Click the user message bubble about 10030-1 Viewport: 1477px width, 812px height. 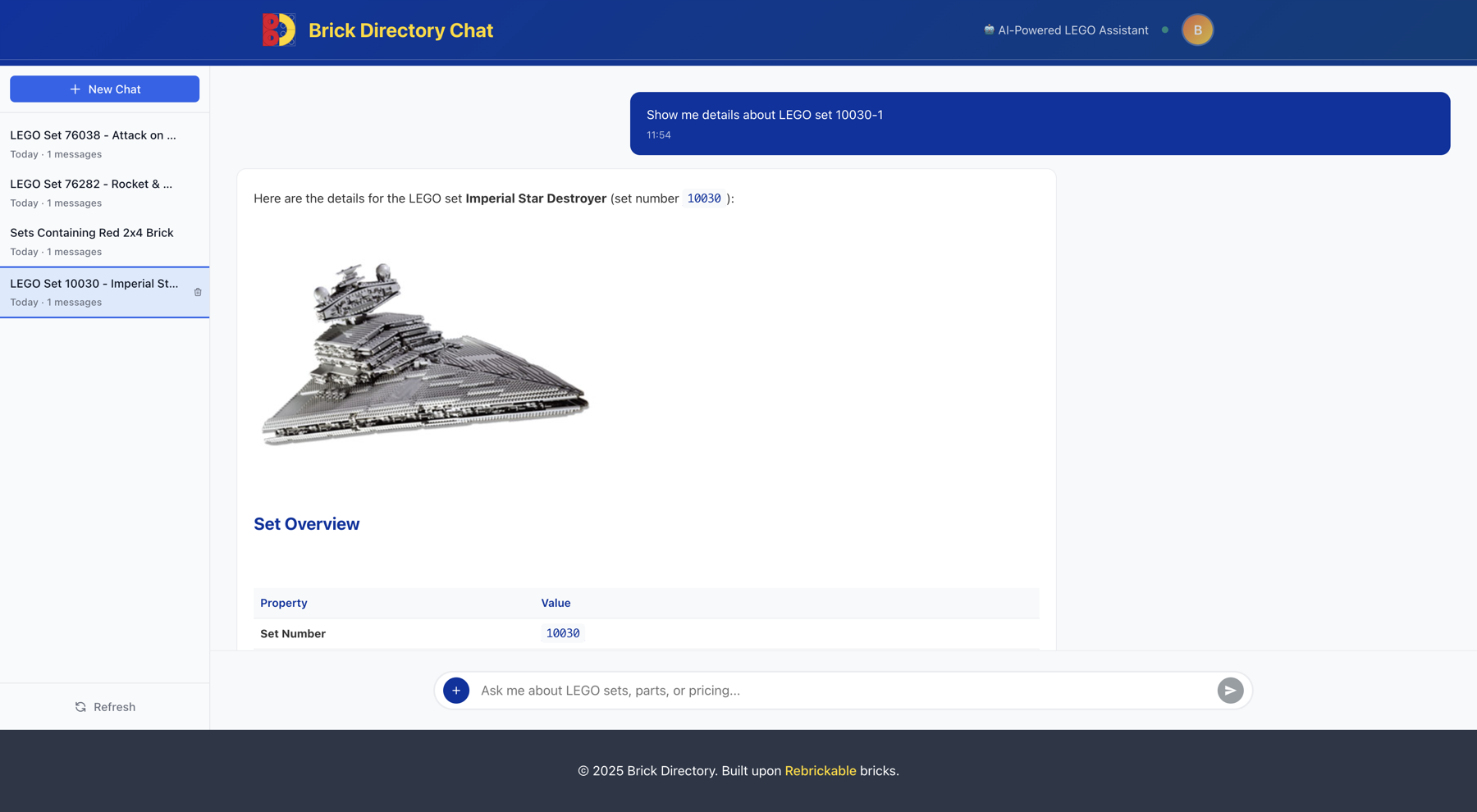(x=1040, y=124)
